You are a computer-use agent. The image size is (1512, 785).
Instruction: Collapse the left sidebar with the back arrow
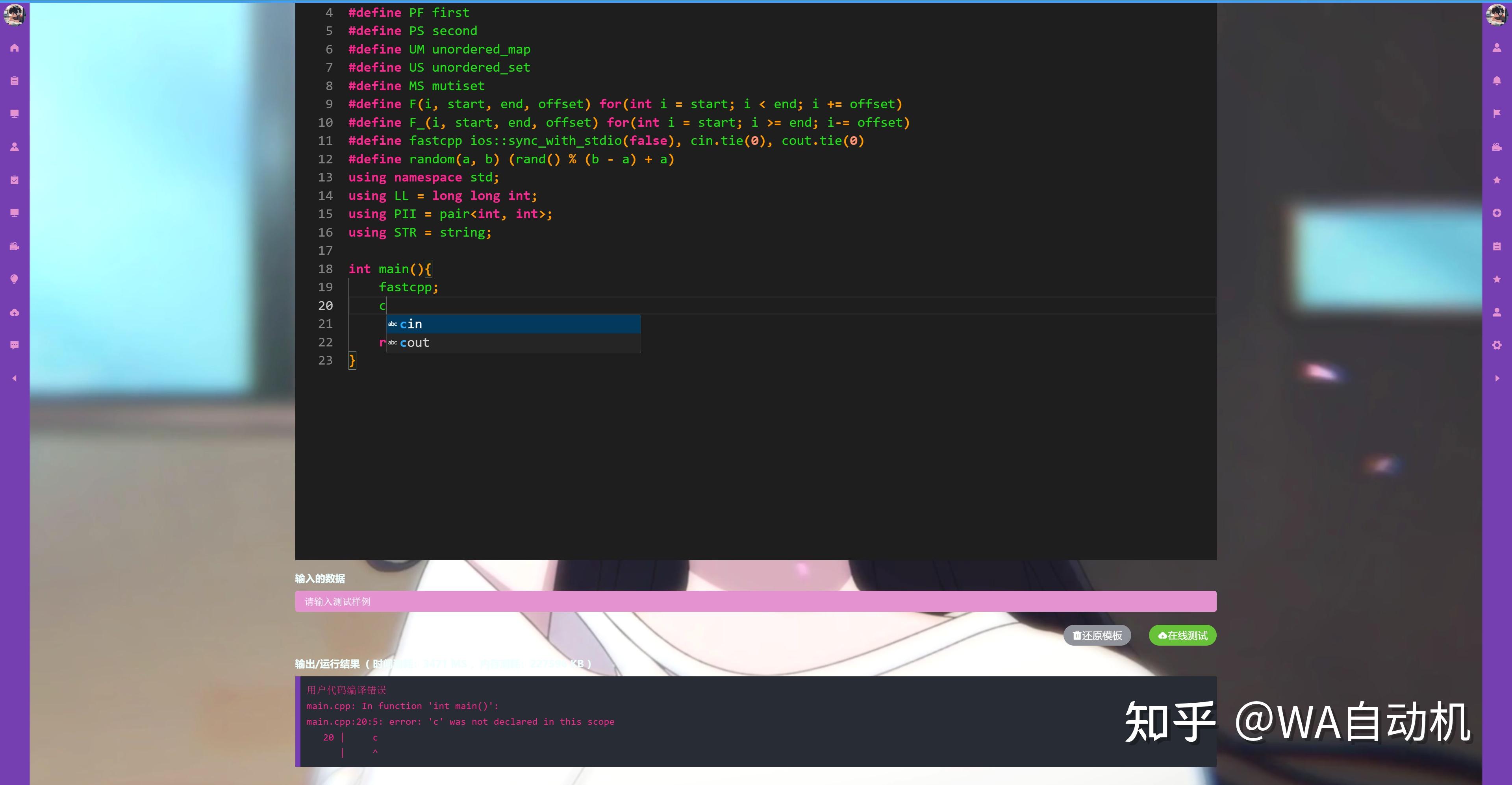click(14, 378)
